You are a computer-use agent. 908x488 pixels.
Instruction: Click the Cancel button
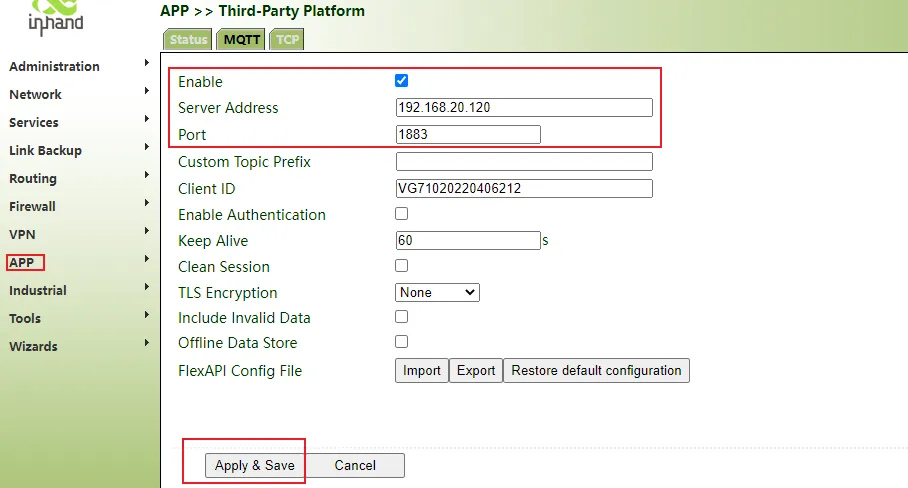tap(355, 465)
